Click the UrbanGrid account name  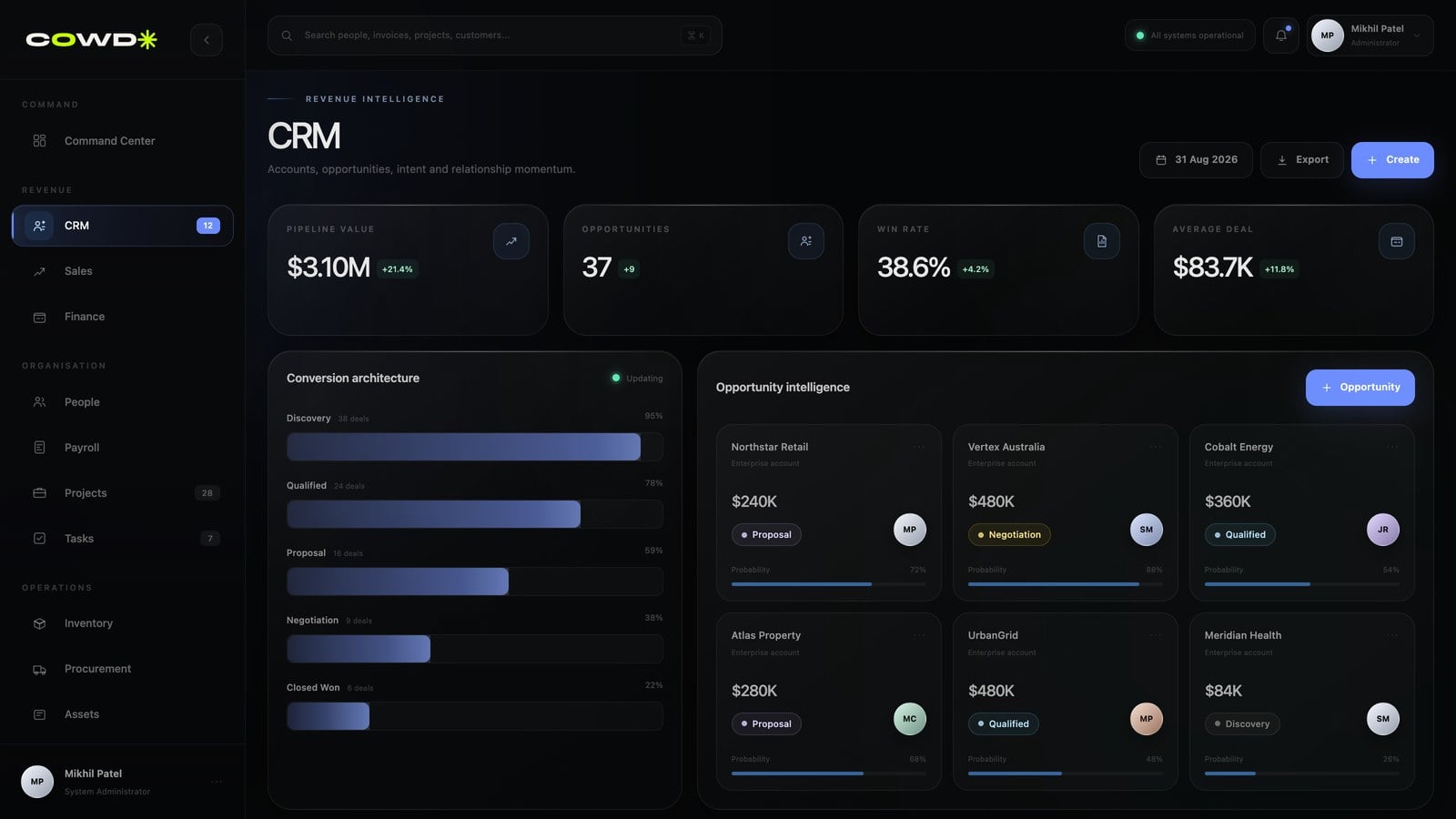(993, 636)
